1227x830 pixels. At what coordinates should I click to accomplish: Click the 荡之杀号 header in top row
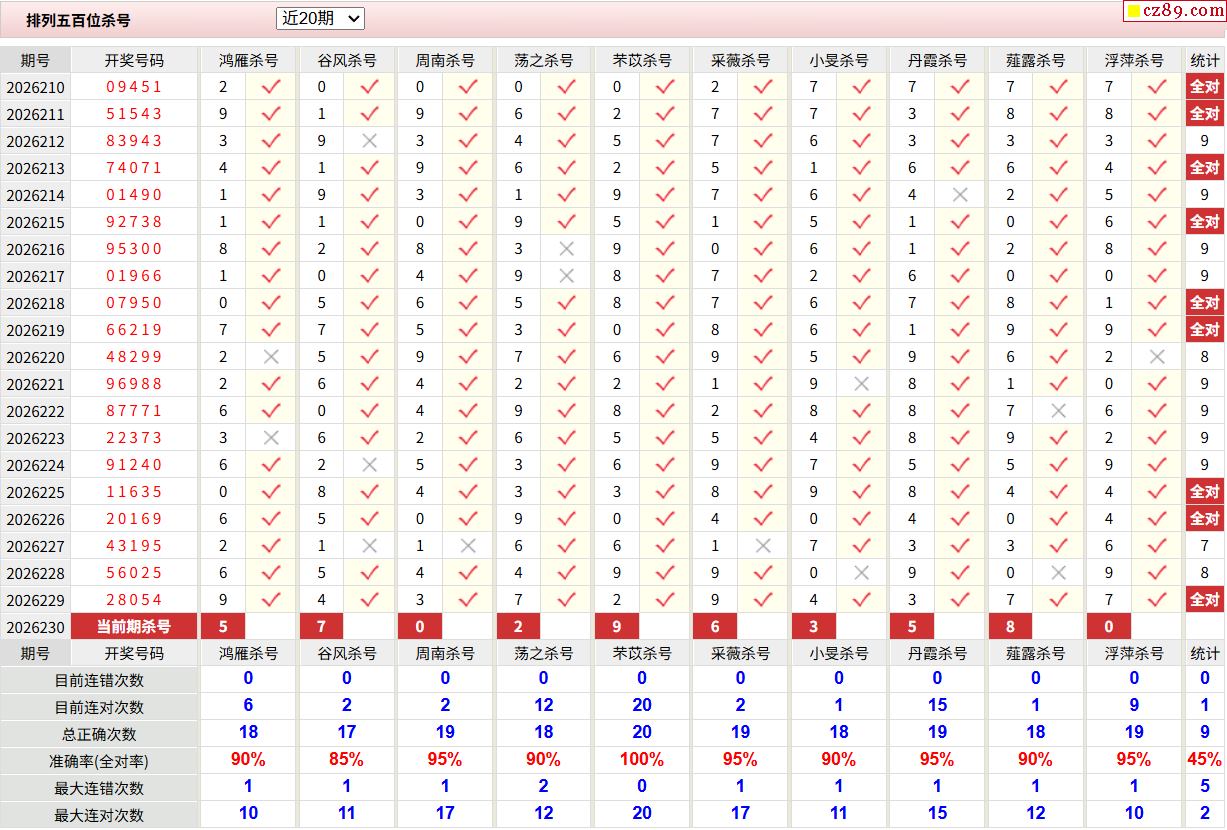click(x=543, y=61)
